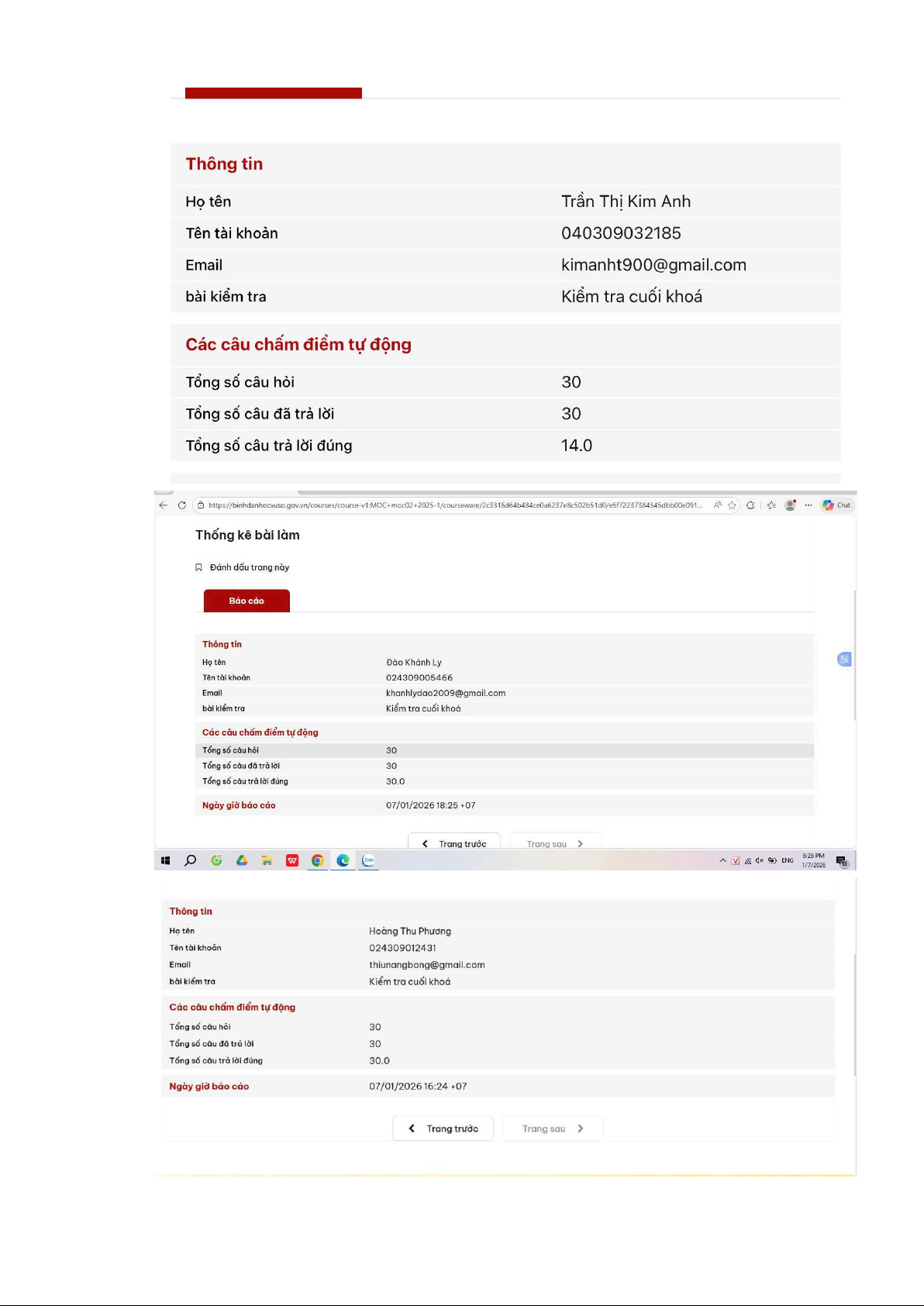Open the Windows Start menu

coord(165,860)
